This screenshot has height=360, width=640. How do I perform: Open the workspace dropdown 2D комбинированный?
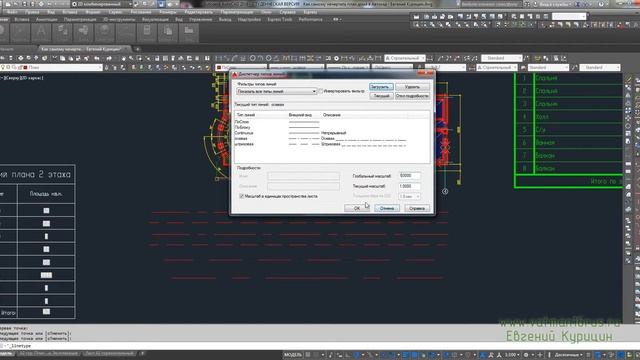[102, 4]
